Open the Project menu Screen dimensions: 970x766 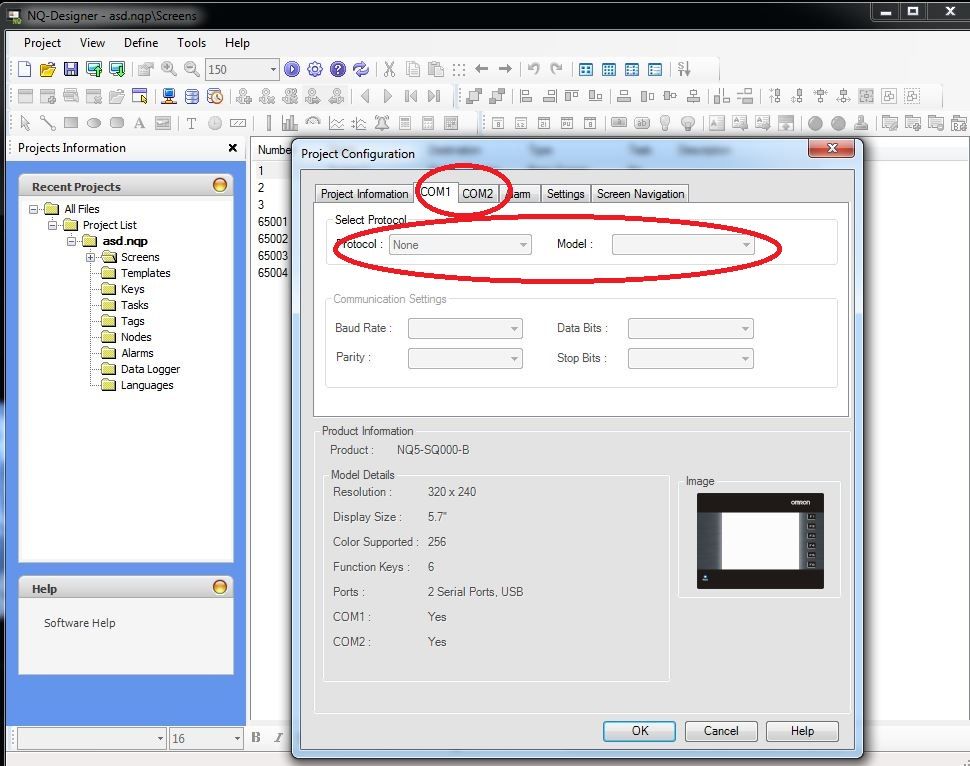(42, 43)
